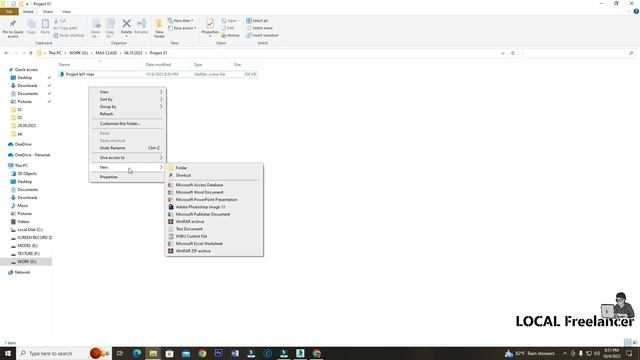Image resolution: width=640 pixels, height=360 pixels.
Task: Open 3D Objects under This PC
Action: [27, 173]
